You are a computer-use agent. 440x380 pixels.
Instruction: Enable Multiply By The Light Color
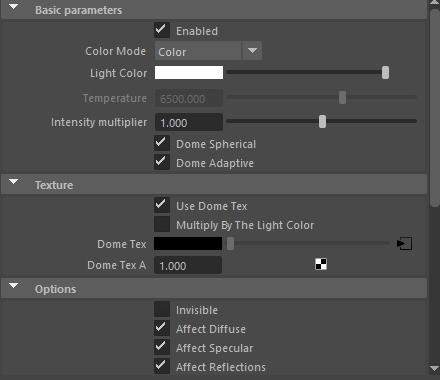coord(162,224)
